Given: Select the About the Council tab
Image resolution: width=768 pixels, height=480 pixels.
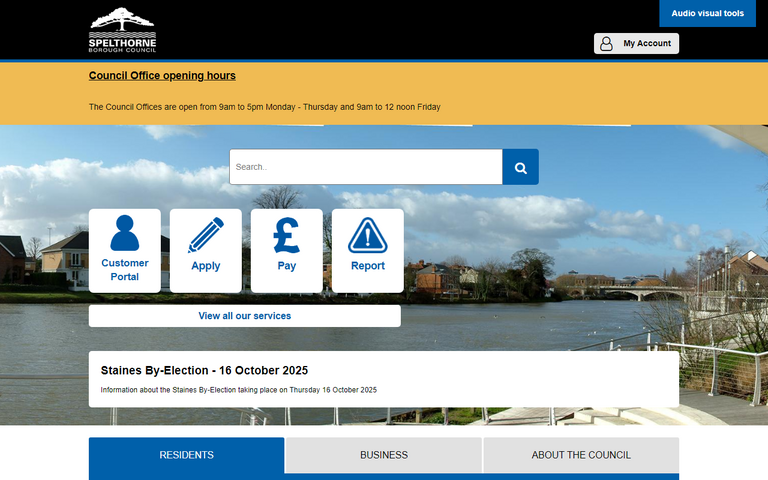Looking at the screenshot, I should (x=581, y=455).
